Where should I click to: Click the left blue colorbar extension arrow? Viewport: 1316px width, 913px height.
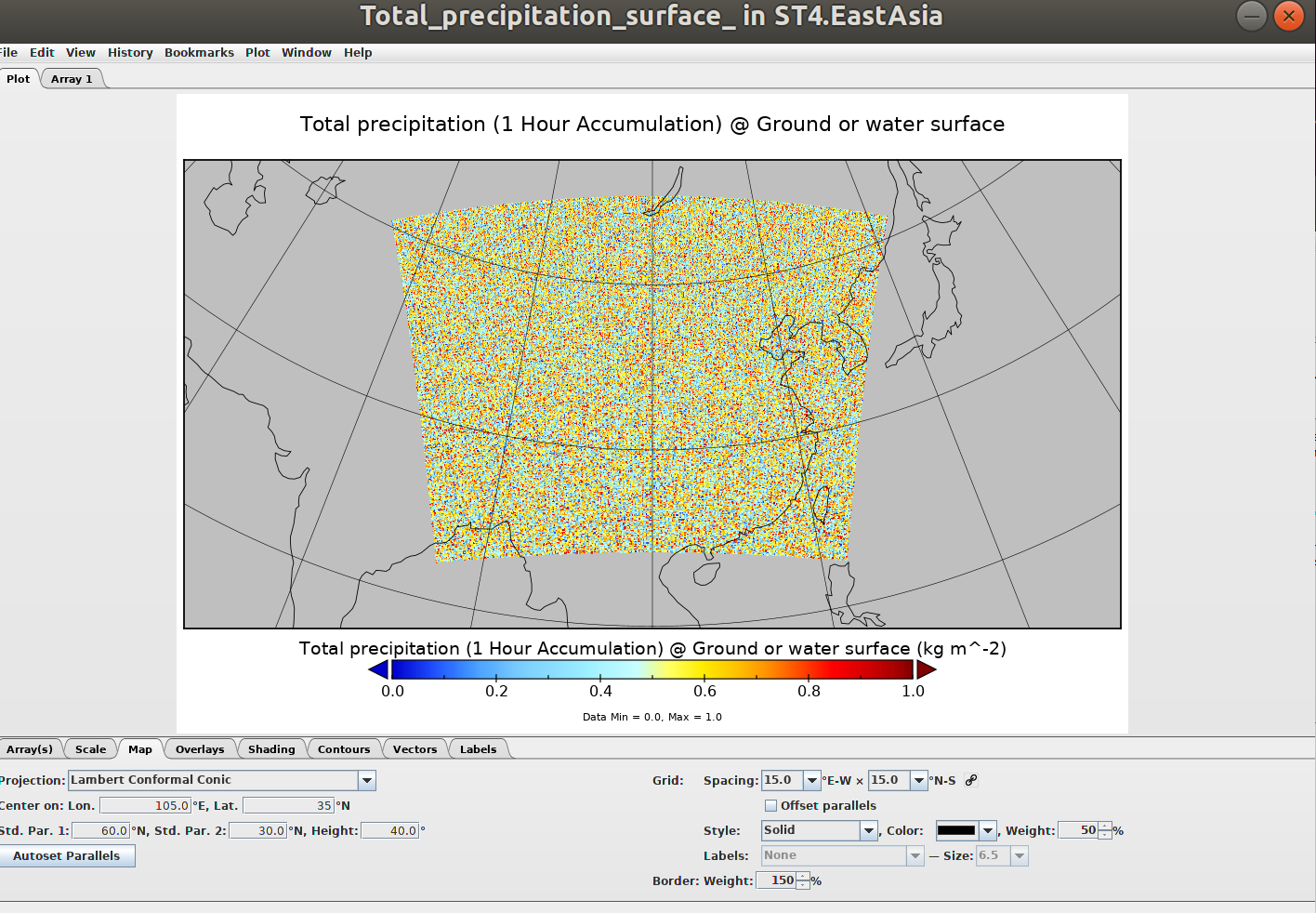(x=378, y=669)
